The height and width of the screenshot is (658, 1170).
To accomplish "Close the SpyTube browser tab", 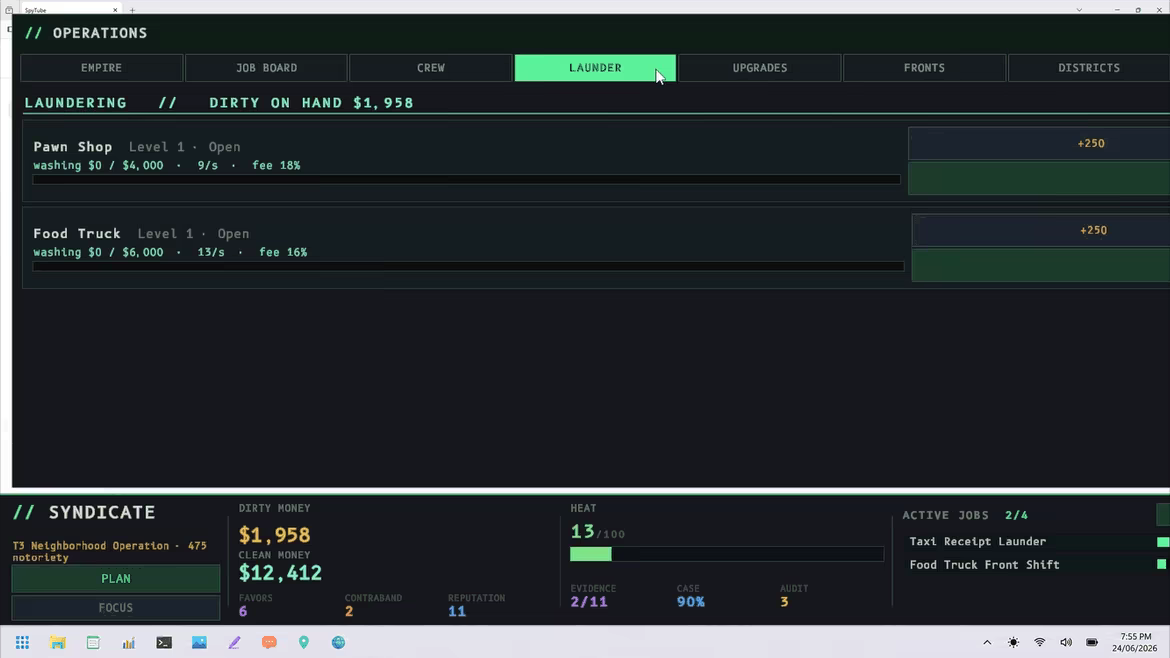I will pos(115,10).
